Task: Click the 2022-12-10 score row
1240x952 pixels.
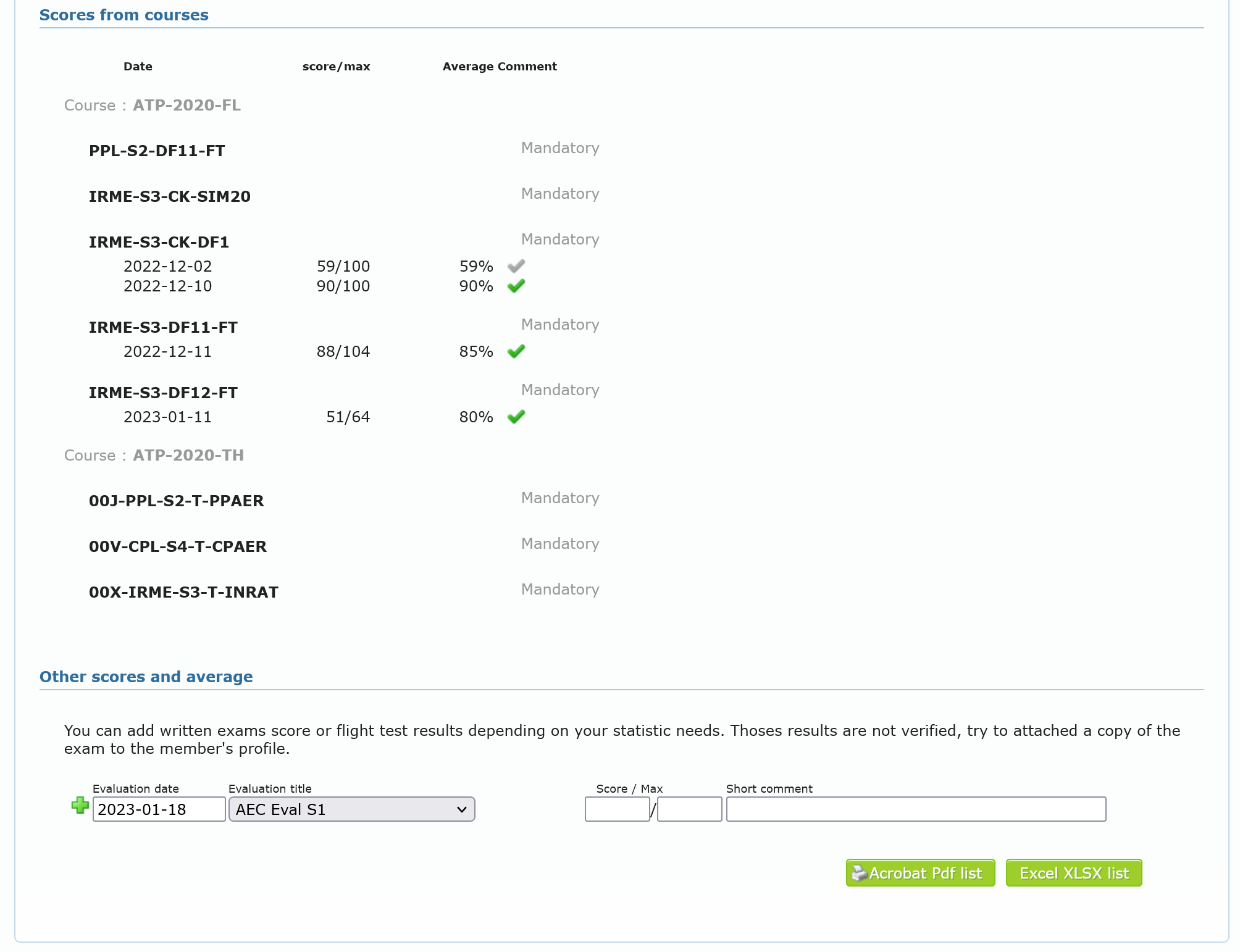Action: [167, 286]
